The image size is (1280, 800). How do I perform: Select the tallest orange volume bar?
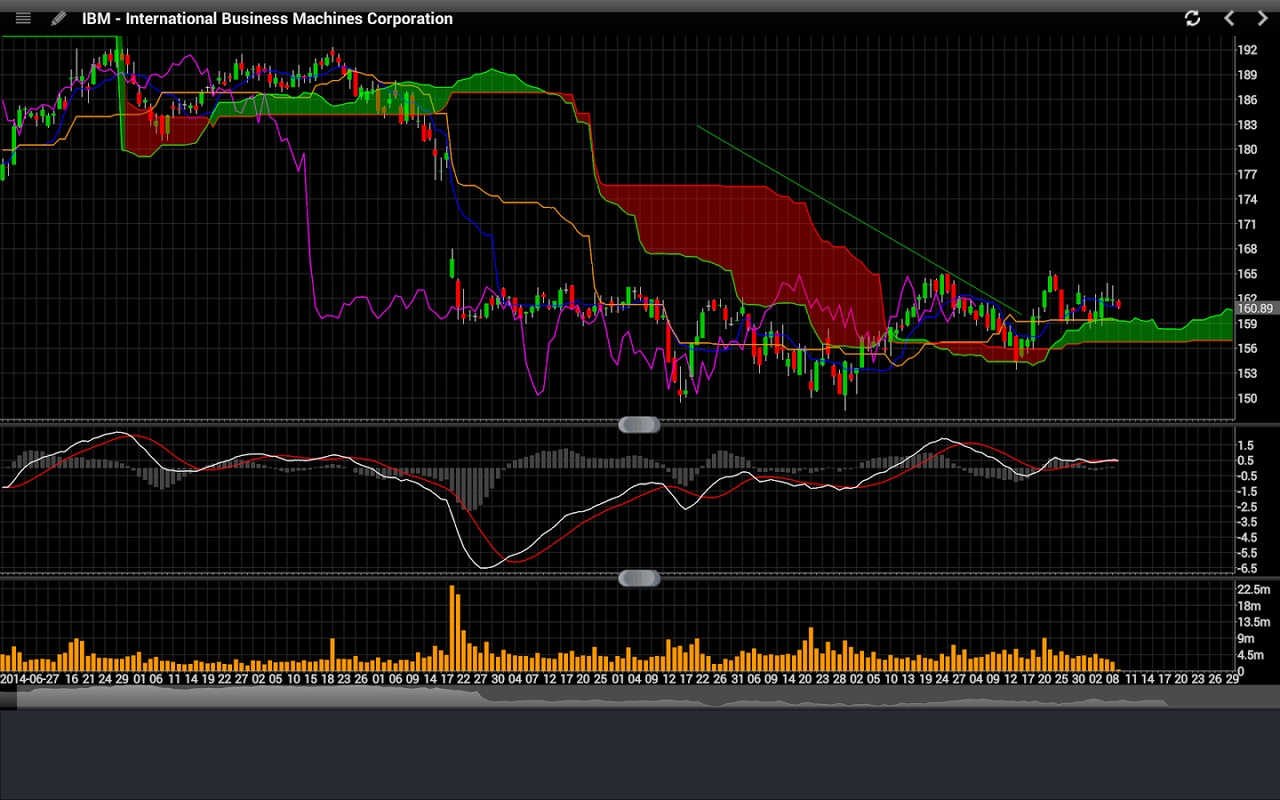pyautogui.click(x=453, y=628)
